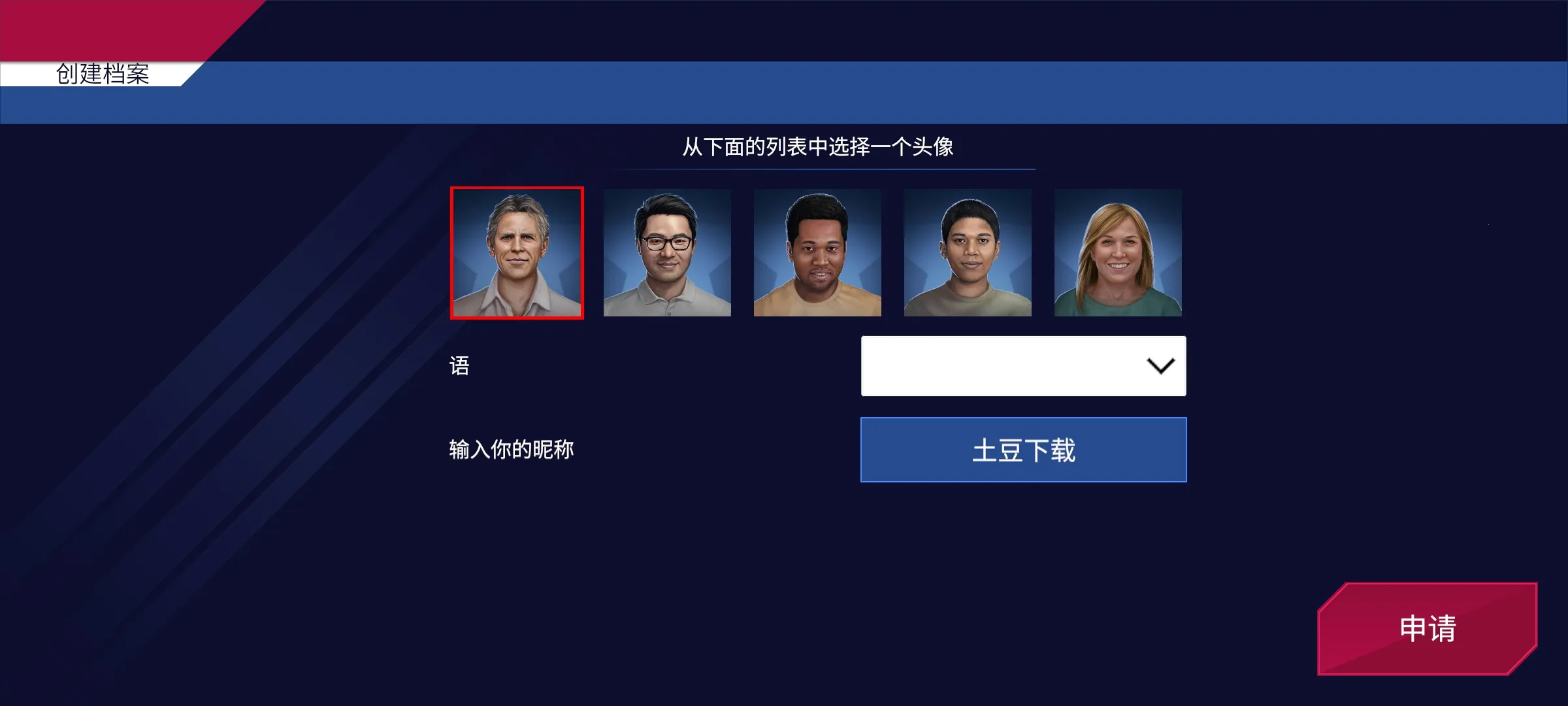Screen dimensions: 1568x706
Task: Choose the avatar wearing glasses
Action: (667, 253)
